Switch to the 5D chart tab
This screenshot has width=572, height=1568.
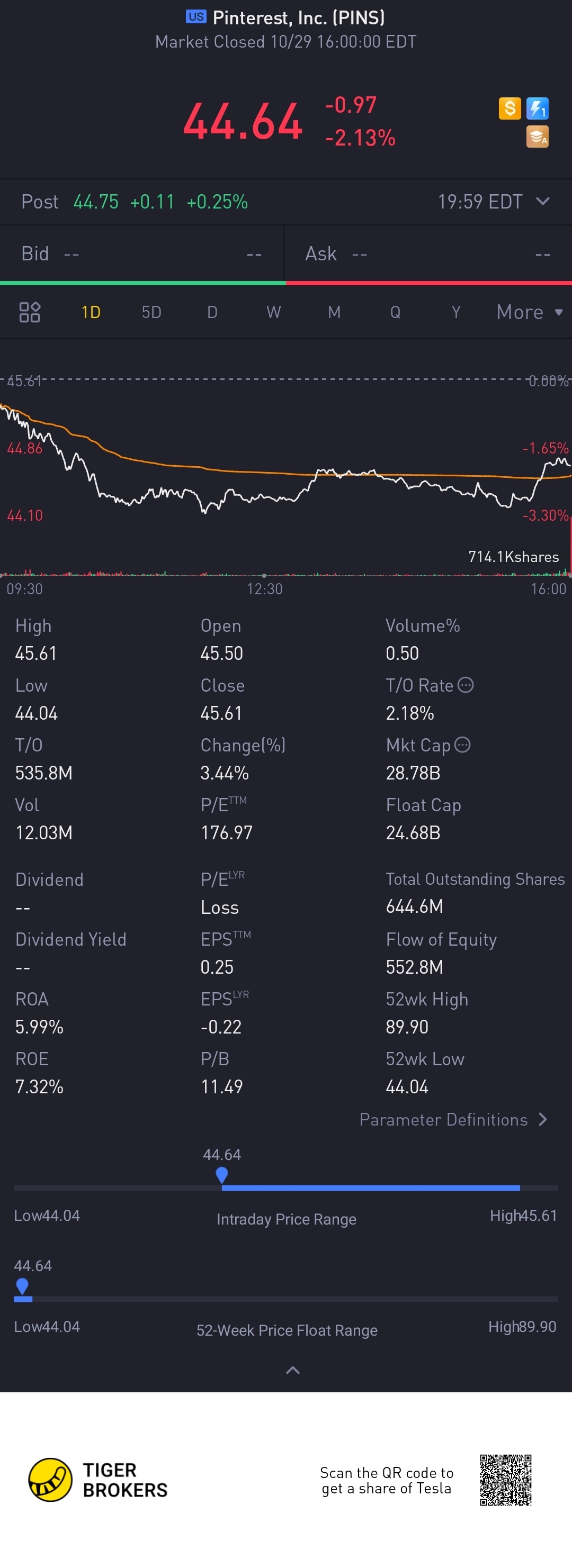click(x=151, y=312)
